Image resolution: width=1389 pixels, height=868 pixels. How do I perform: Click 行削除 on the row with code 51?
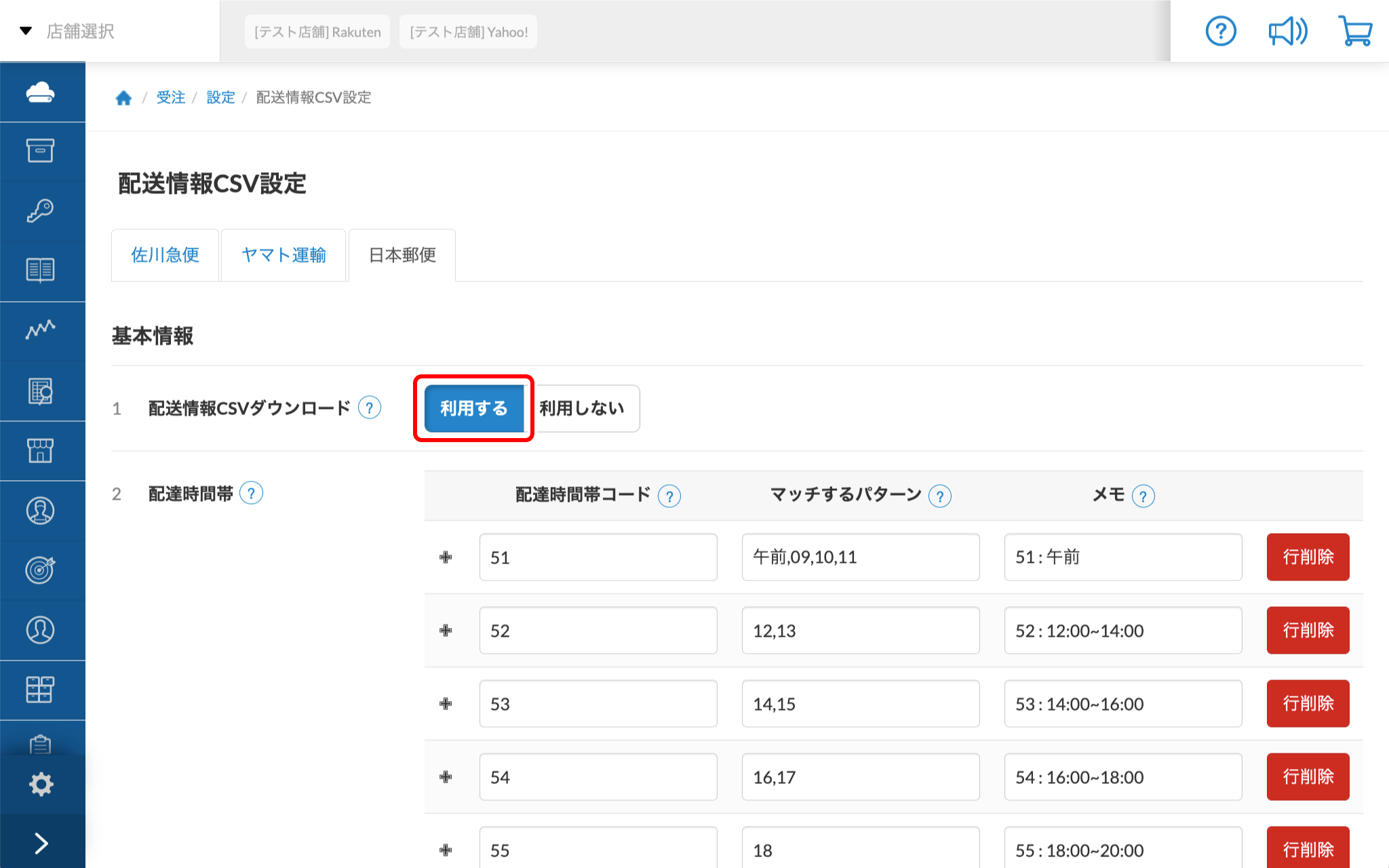pyautogui.click(x=1307, y=557)
